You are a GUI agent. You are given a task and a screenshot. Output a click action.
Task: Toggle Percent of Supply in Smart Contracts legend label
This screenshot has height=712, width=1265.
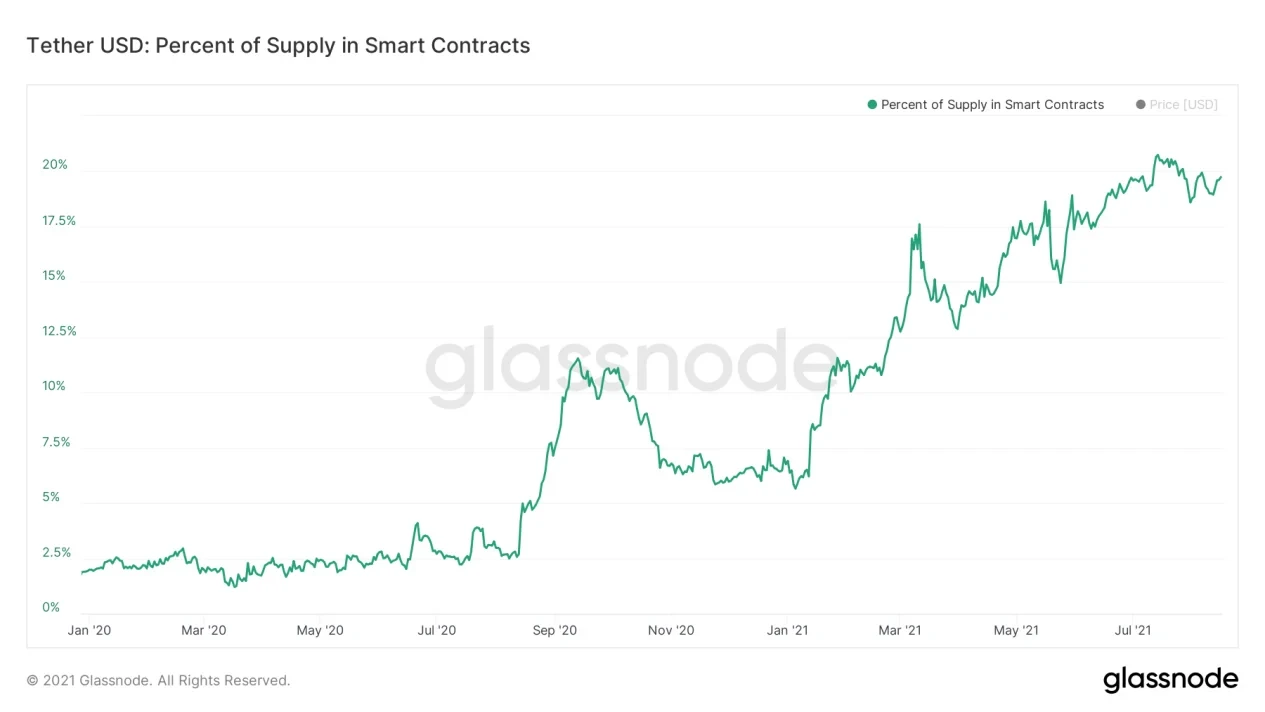coord(992,105)
